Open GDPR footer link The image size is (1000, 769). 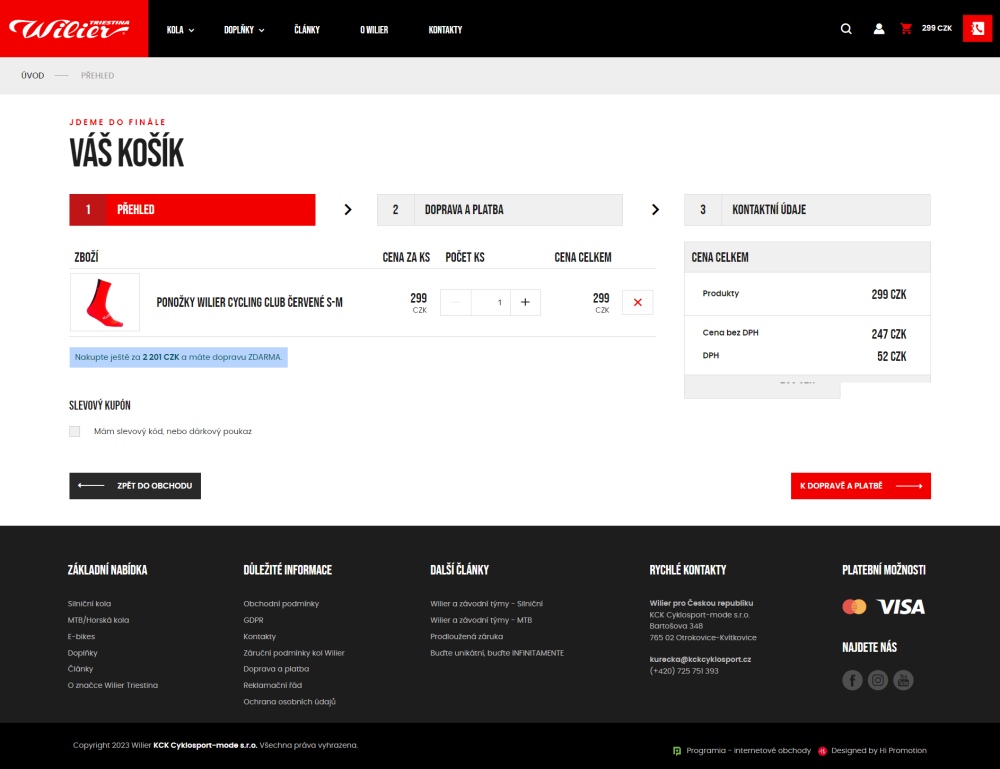(x=253, y=620)
